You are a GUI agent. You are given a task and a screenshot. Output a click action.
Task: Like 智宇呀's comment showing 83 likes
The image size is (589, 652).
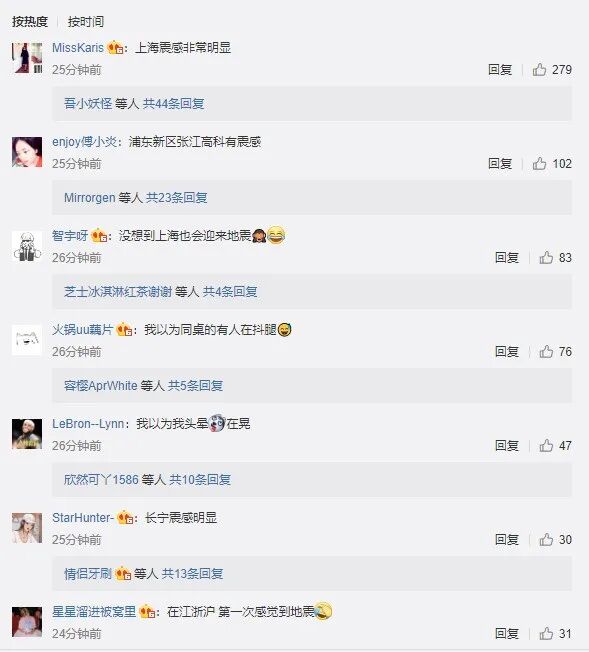point(546,257)
